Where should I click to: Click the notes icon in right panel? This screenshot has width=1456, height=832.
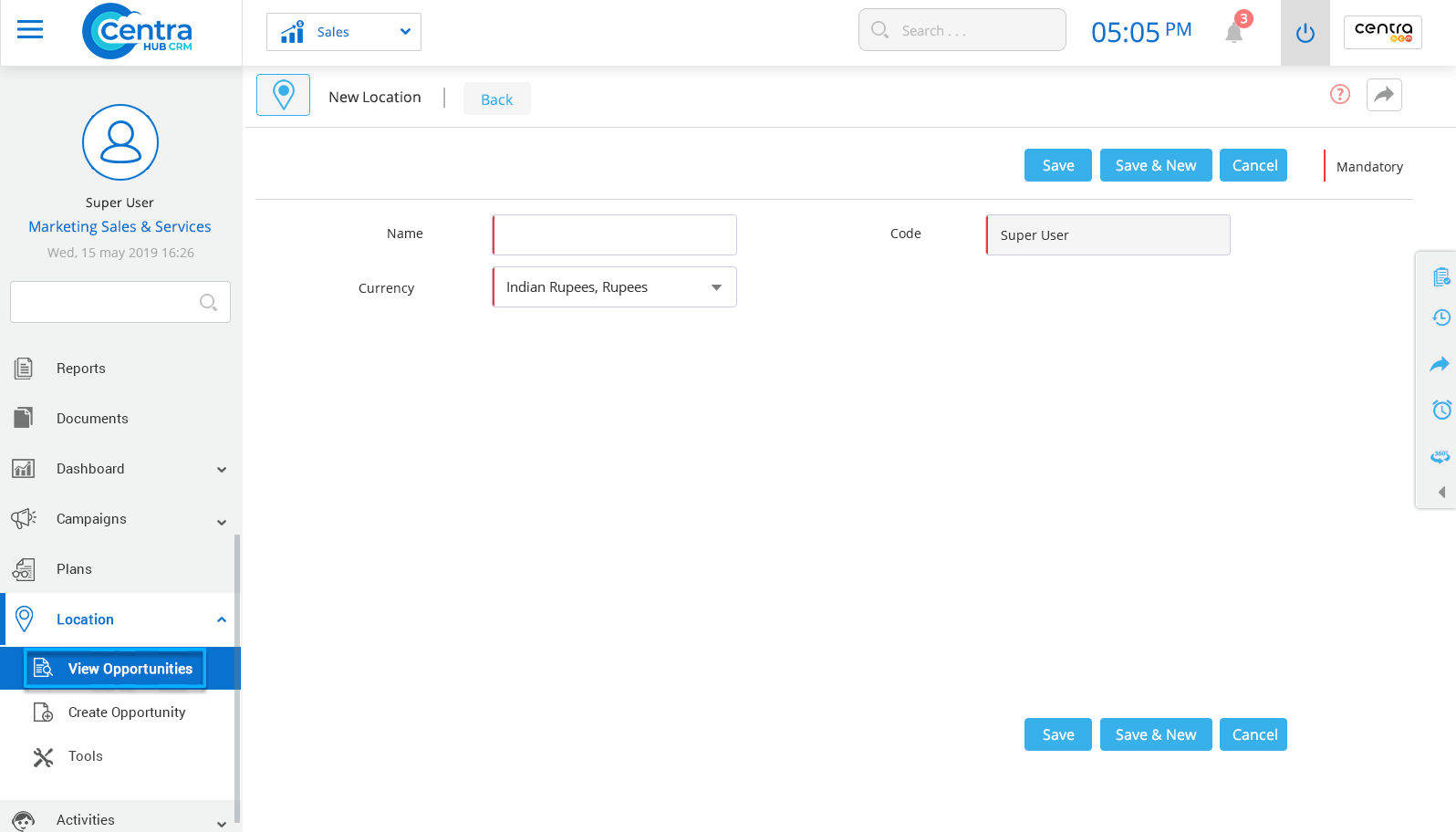(1440, 277)
